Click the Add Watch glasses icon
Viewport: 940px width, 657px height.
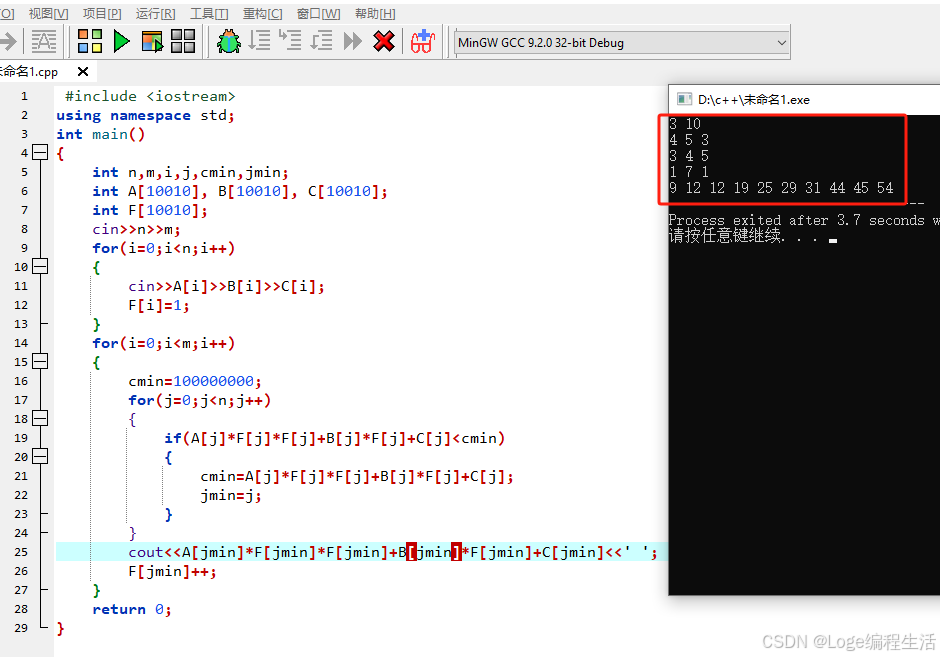pyautogui.click(x=423, y=41)
